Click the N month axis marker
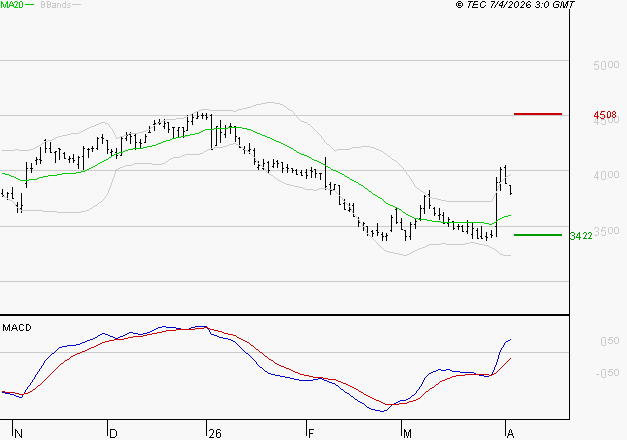This screenshot has height=440, width=627. click(18, 433)
